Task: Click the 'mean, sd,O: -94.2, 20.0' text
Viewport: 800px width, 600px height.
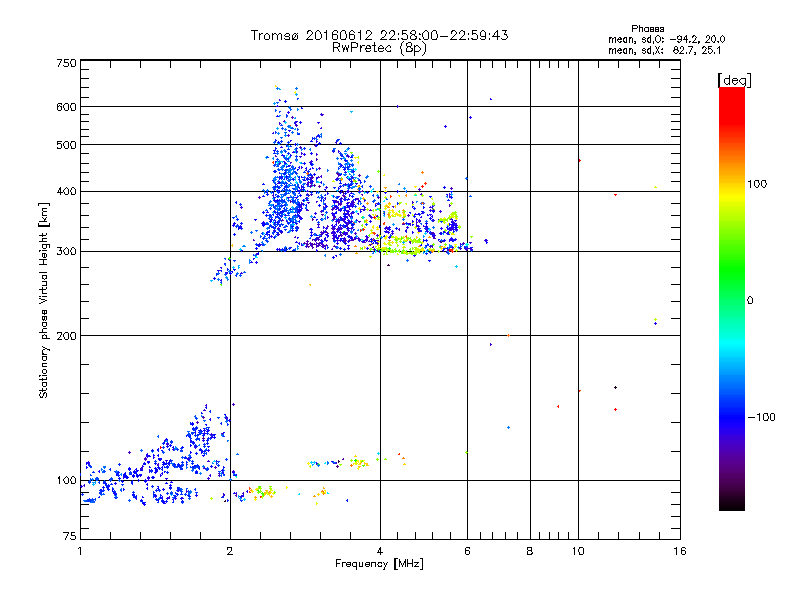Action: coord(666,39)
